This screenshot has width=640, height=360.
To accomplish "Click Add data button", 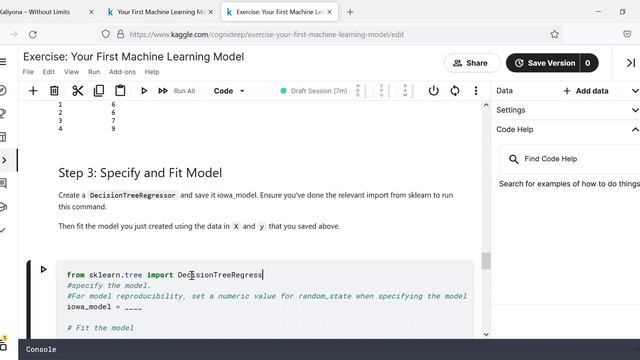I will coord(586,91).
